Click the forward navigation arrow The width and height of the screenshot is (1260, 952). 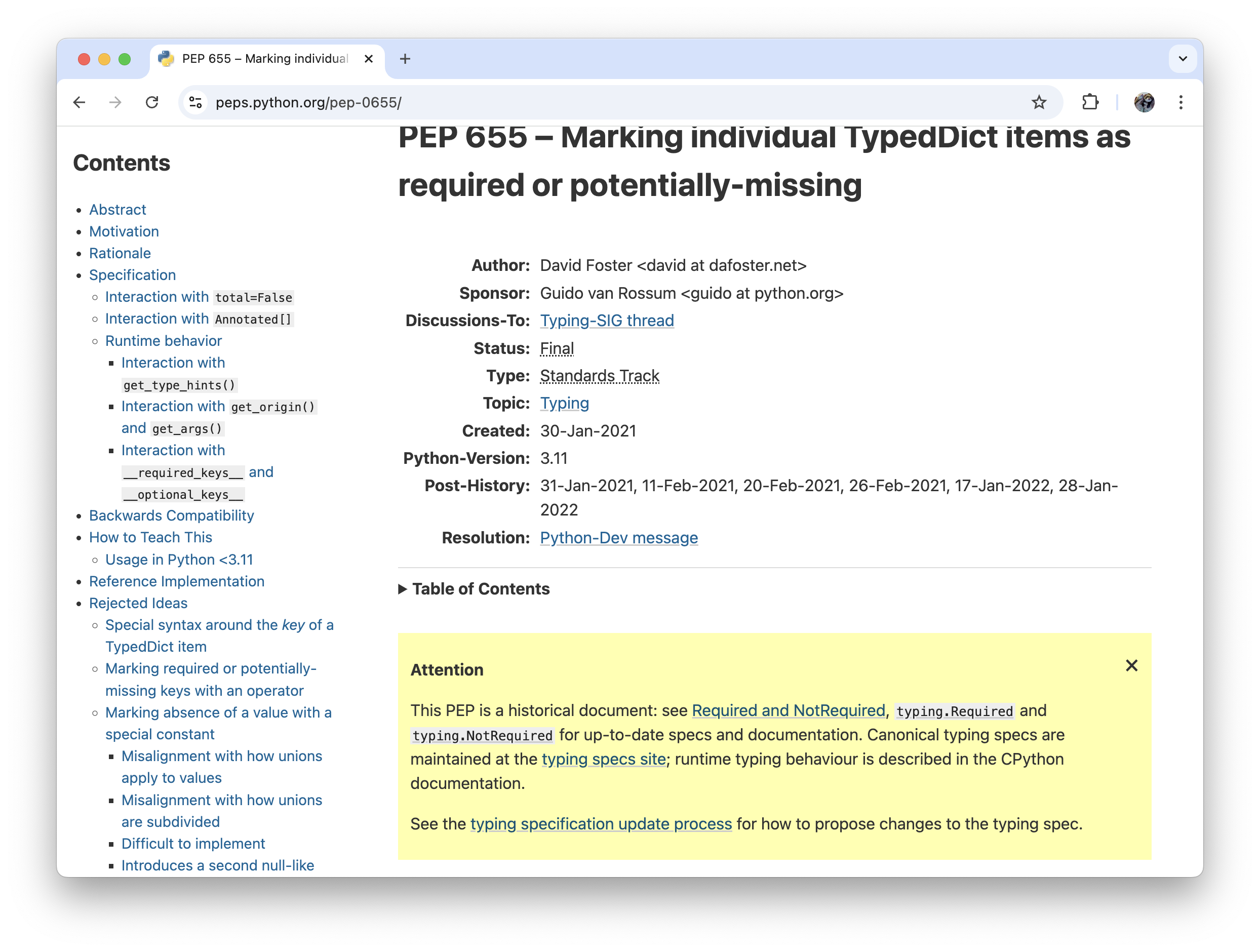(115, 103)
